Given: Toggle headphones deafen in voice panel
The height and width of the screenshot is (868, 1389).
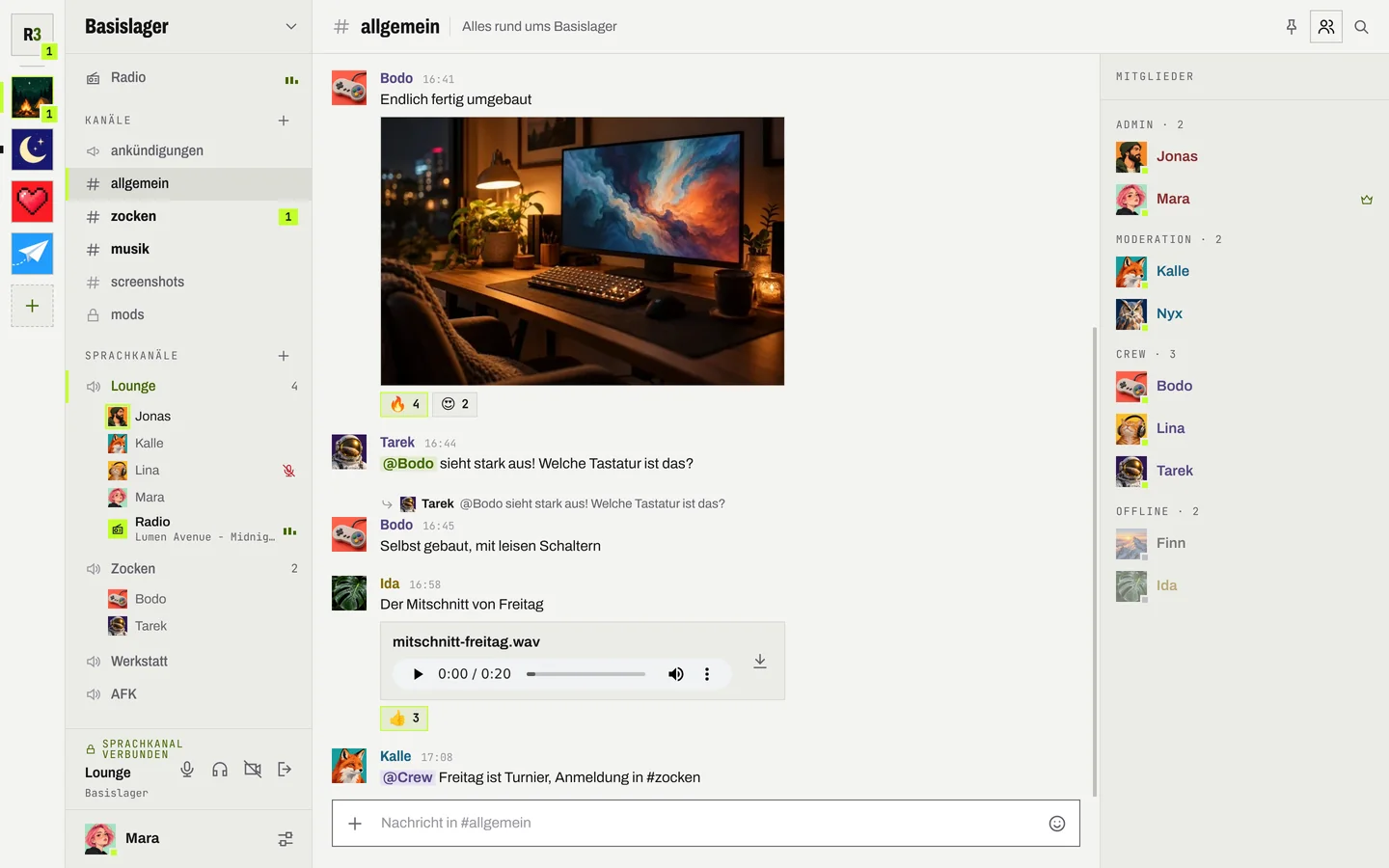Looking at the screenshot, I should click(x=220, y=769).
